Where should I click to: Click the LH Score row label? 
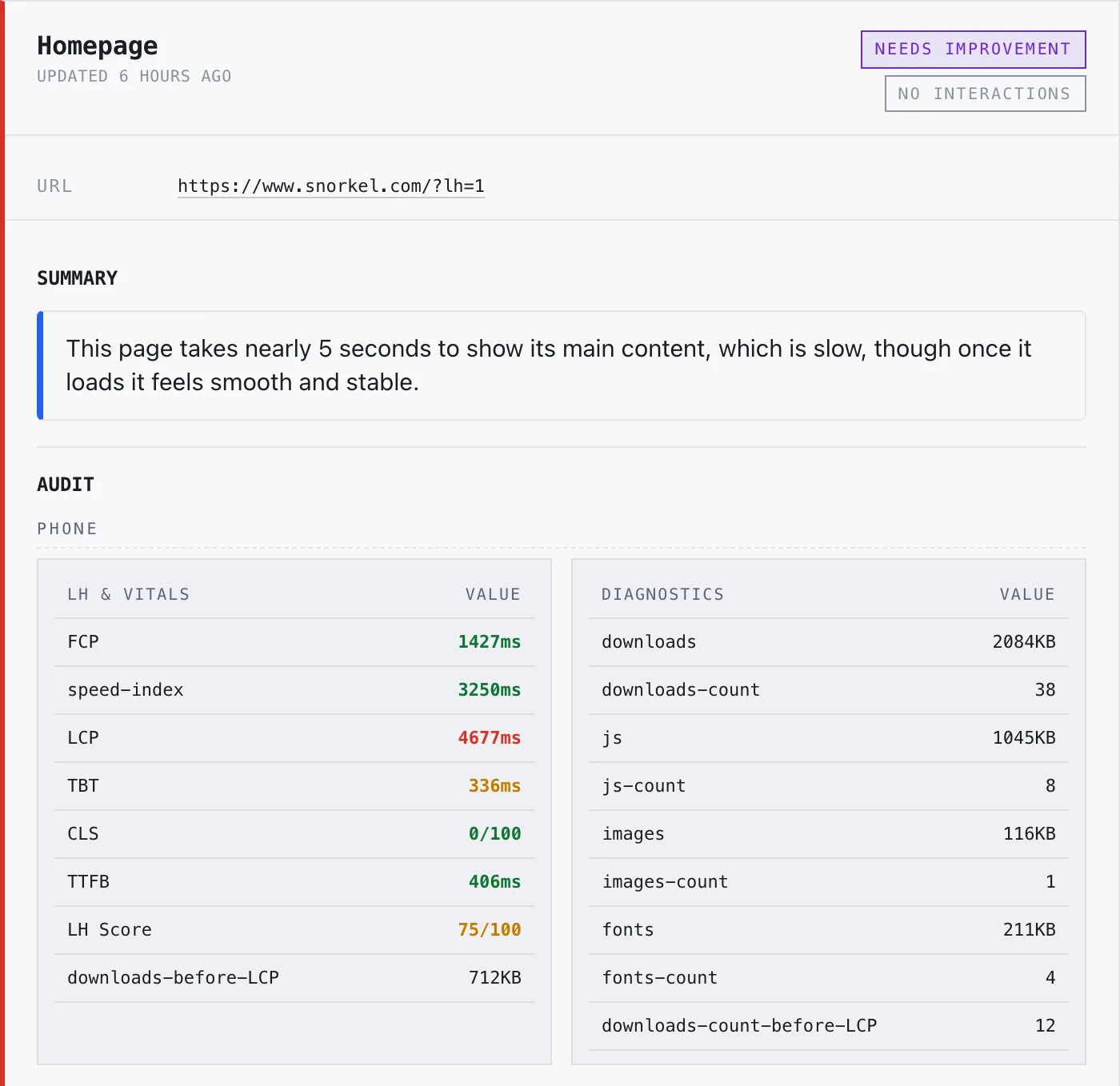110,930
